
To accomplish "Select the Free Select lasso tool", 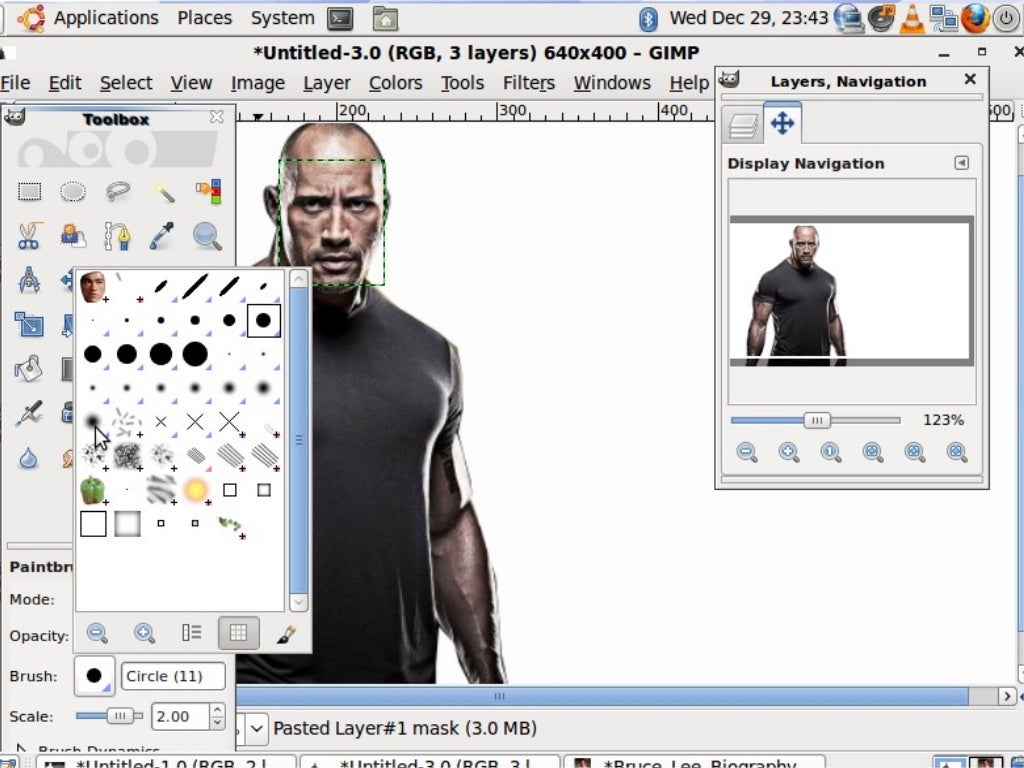I will [x=118, y=192].
